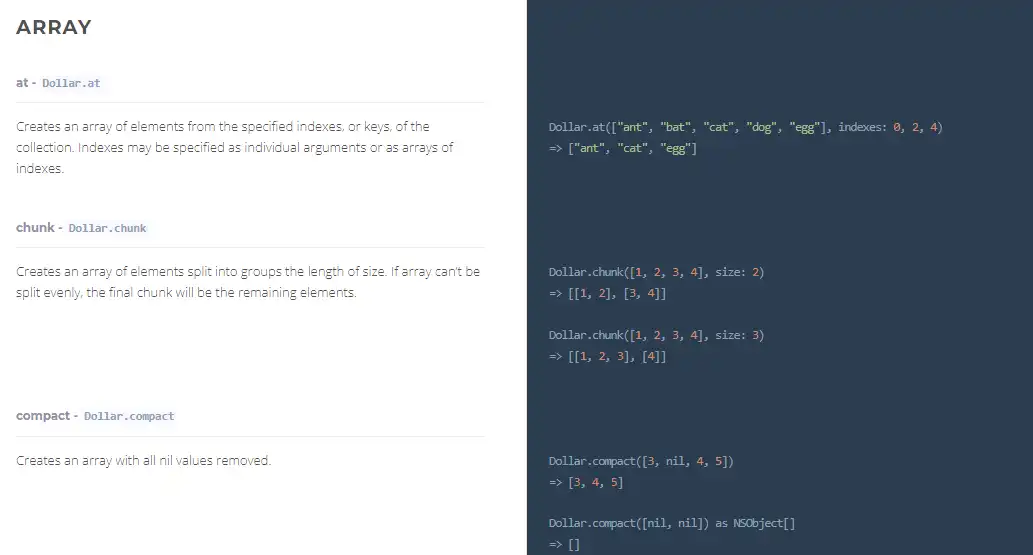Click the Dollar.chunk inline code label
Screen dimensions: 1033x555
point(107,228)
